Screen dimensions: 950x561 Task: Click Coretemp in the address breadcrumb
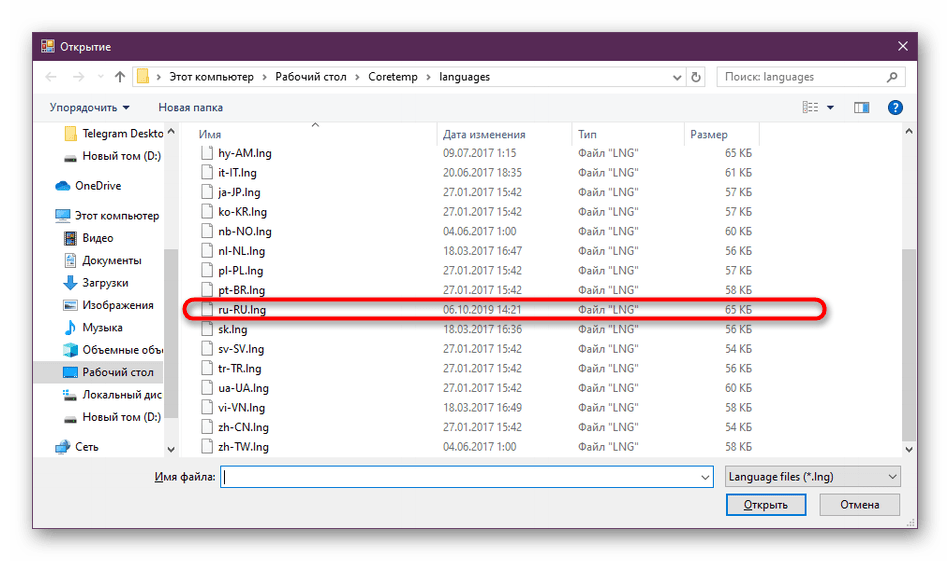point(393,77)
